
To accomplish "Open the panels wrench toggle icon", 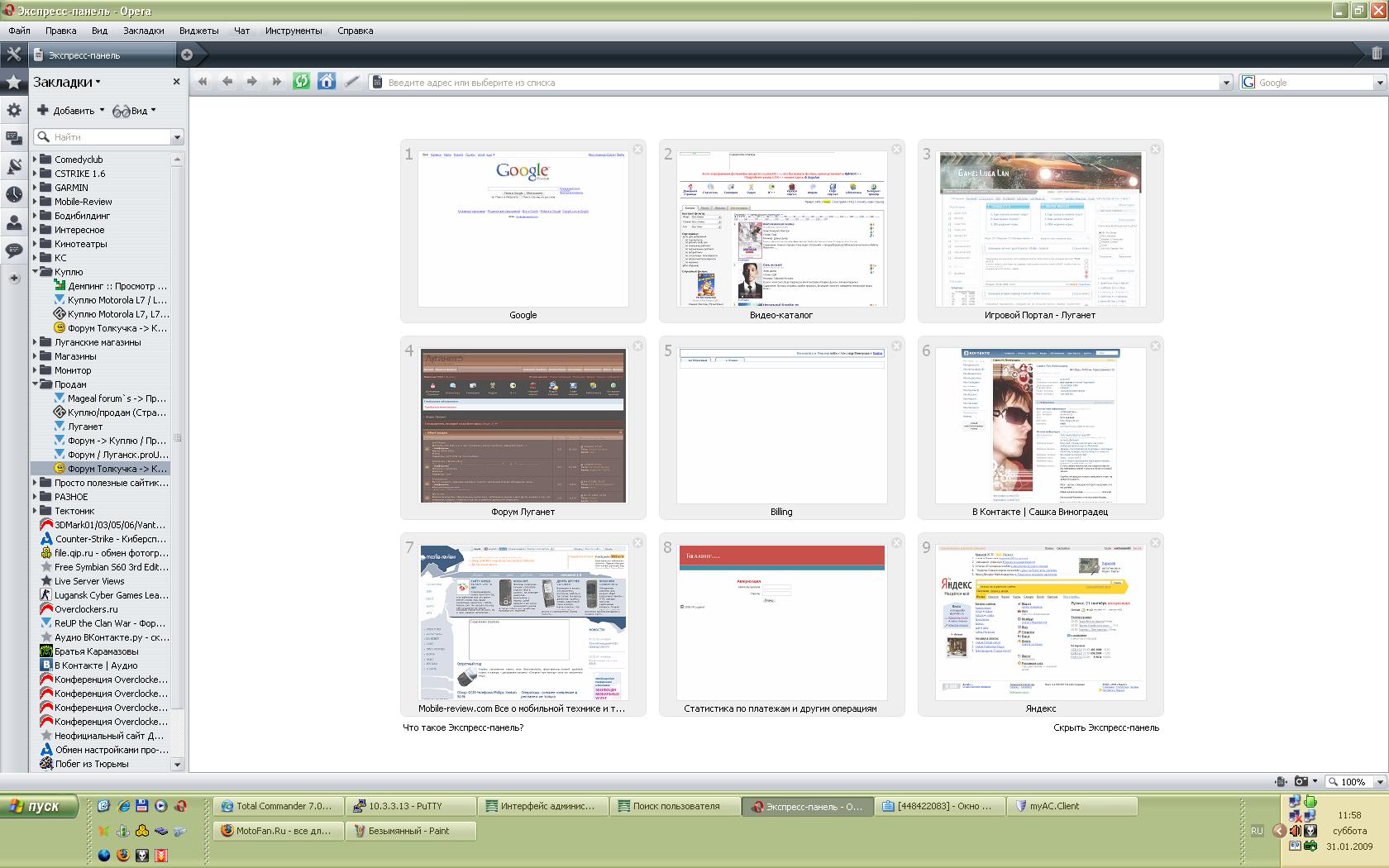I will [x=13, y=55].
